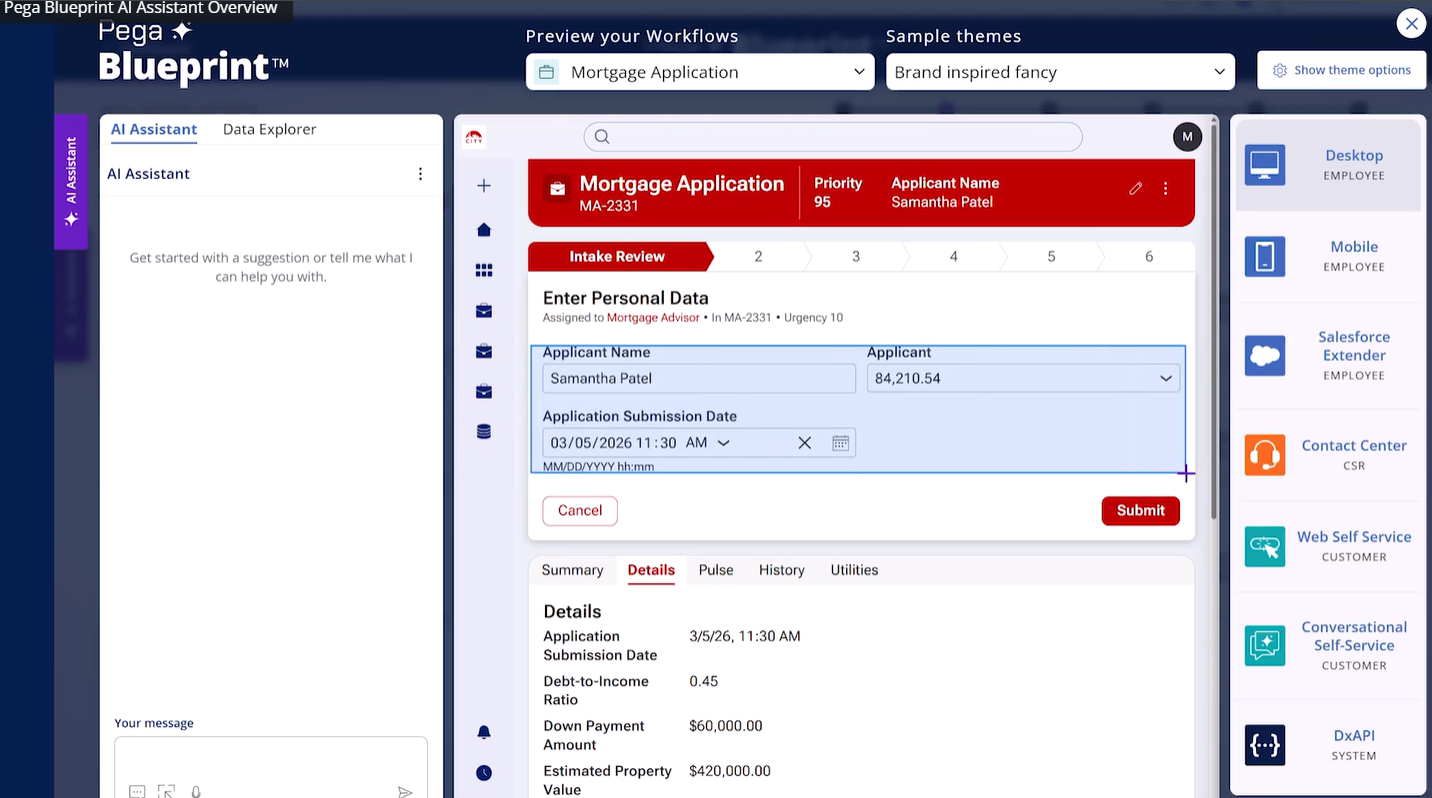1432x798 pixels.
Task: Click the $60,000.00 down payment value
Action: click(726, 726)
